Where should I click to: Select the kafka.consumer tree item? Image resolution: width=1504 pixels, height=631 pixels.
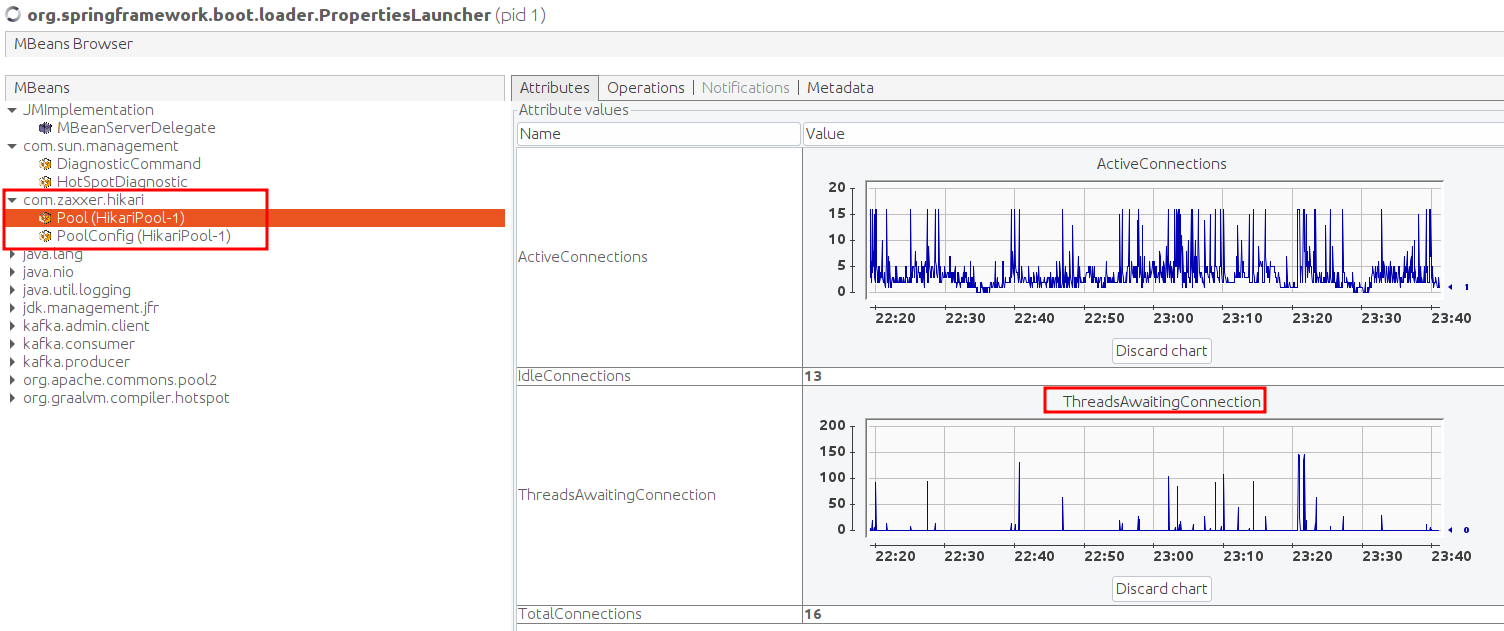click(78, 343)
